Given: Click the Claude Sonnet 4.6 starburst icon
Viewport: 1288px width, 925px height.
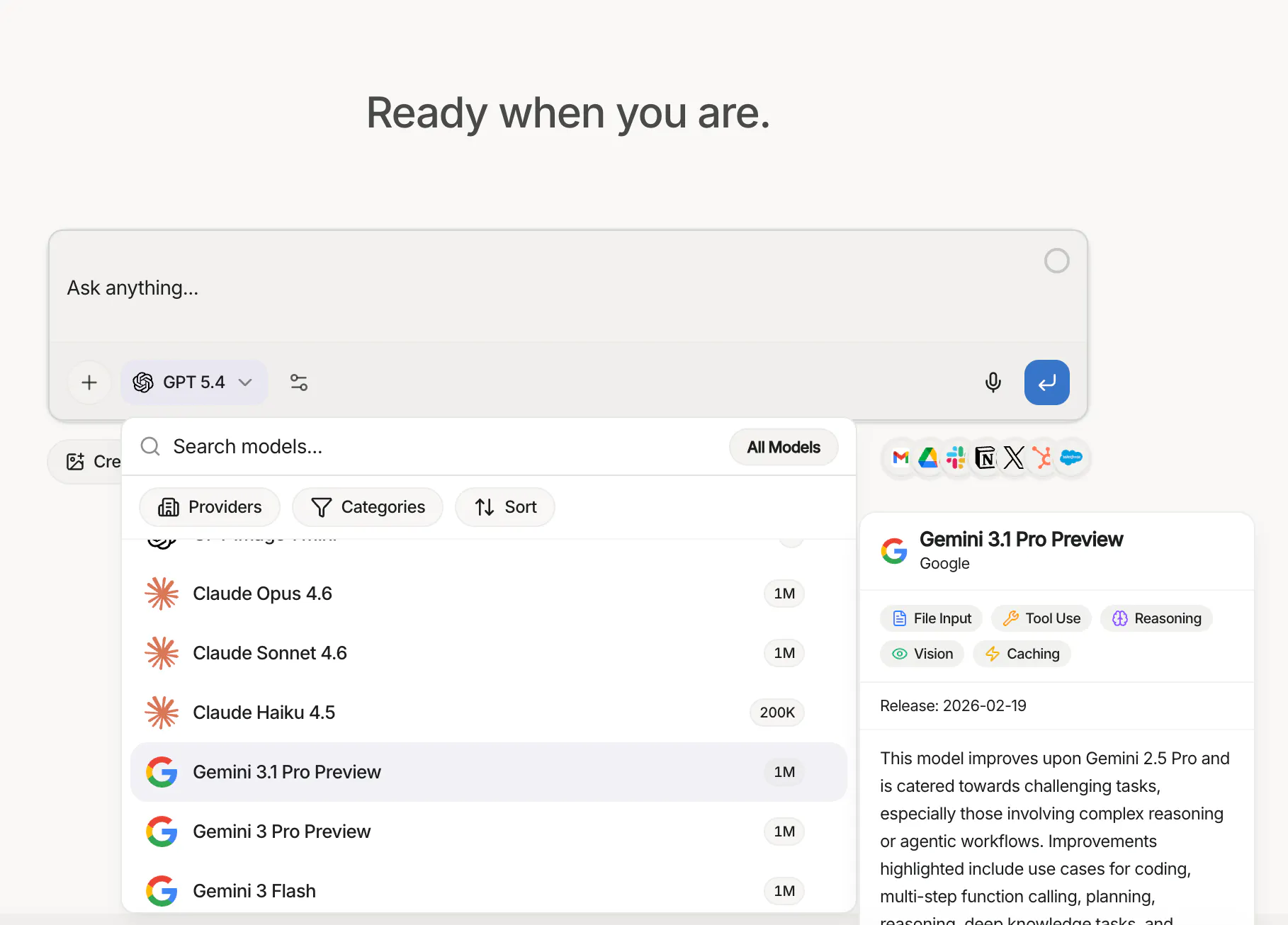Looking at the screenshot, I should point(162,653).
